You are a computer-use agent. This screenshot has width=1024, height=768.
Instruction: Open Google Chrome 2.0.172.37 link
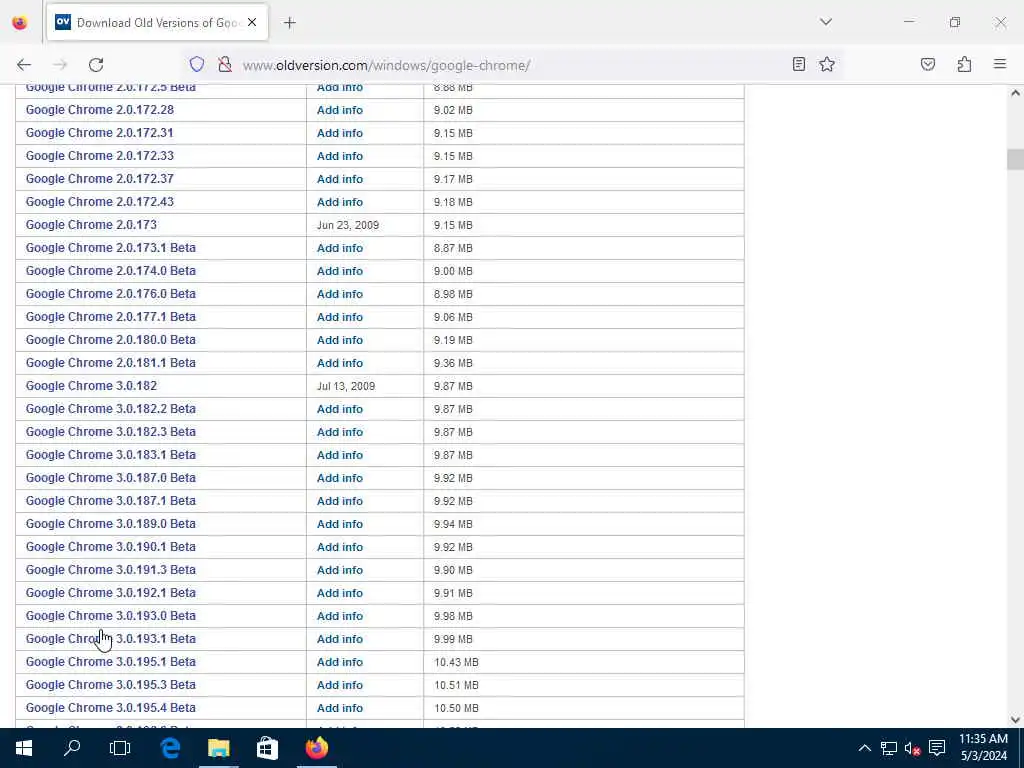click(100, 178)
